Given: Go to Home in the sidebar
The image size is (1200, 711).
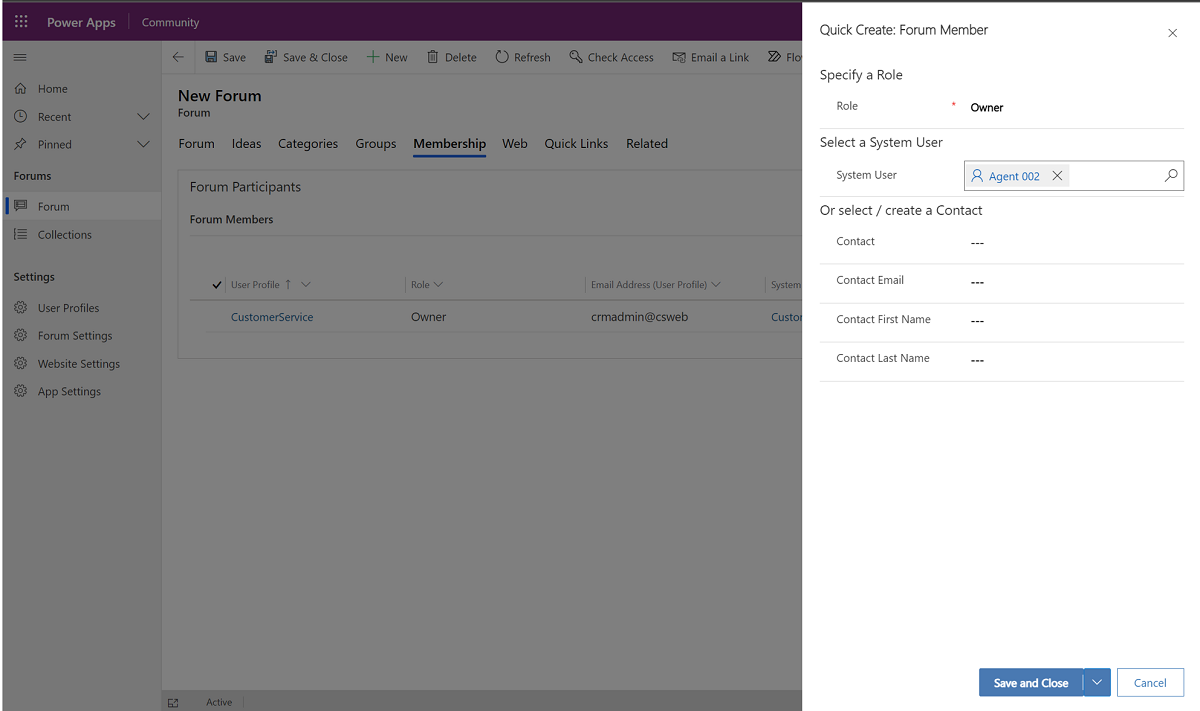Looking at the screenshot, I should (53, 89).
